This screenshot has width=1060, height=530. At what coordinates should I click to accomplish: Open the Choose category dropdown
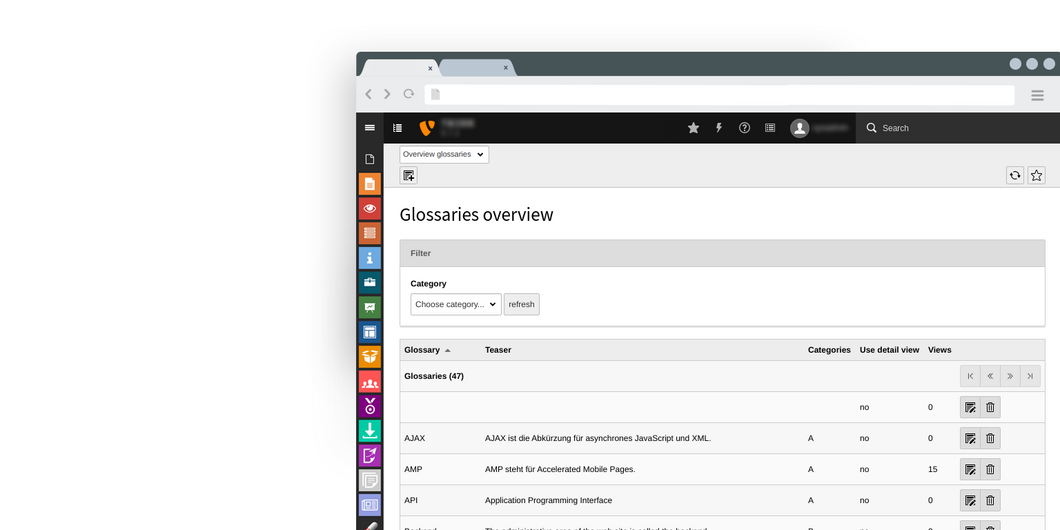click(x=456, y=304)
